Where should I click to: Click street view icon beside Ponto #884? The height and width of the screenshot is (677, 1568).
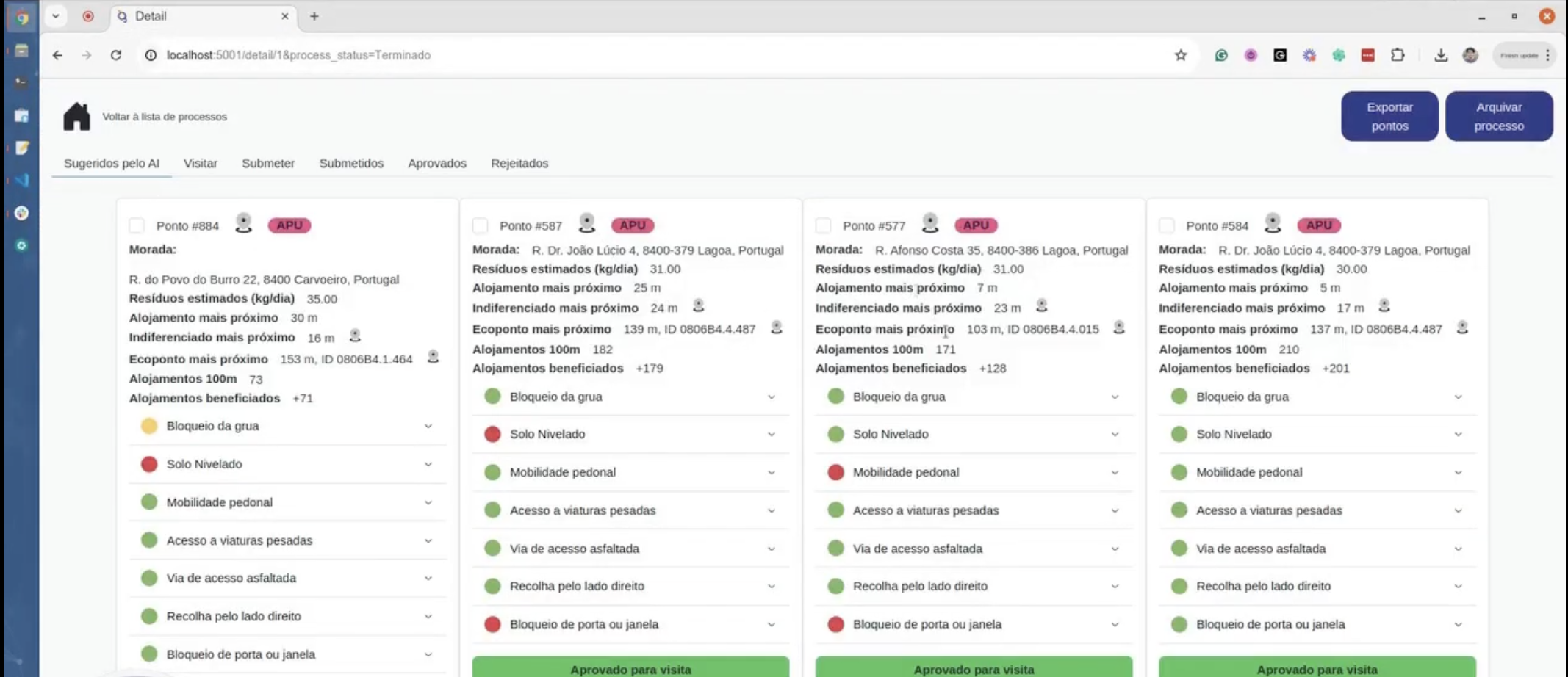click(x=243, y=223)
